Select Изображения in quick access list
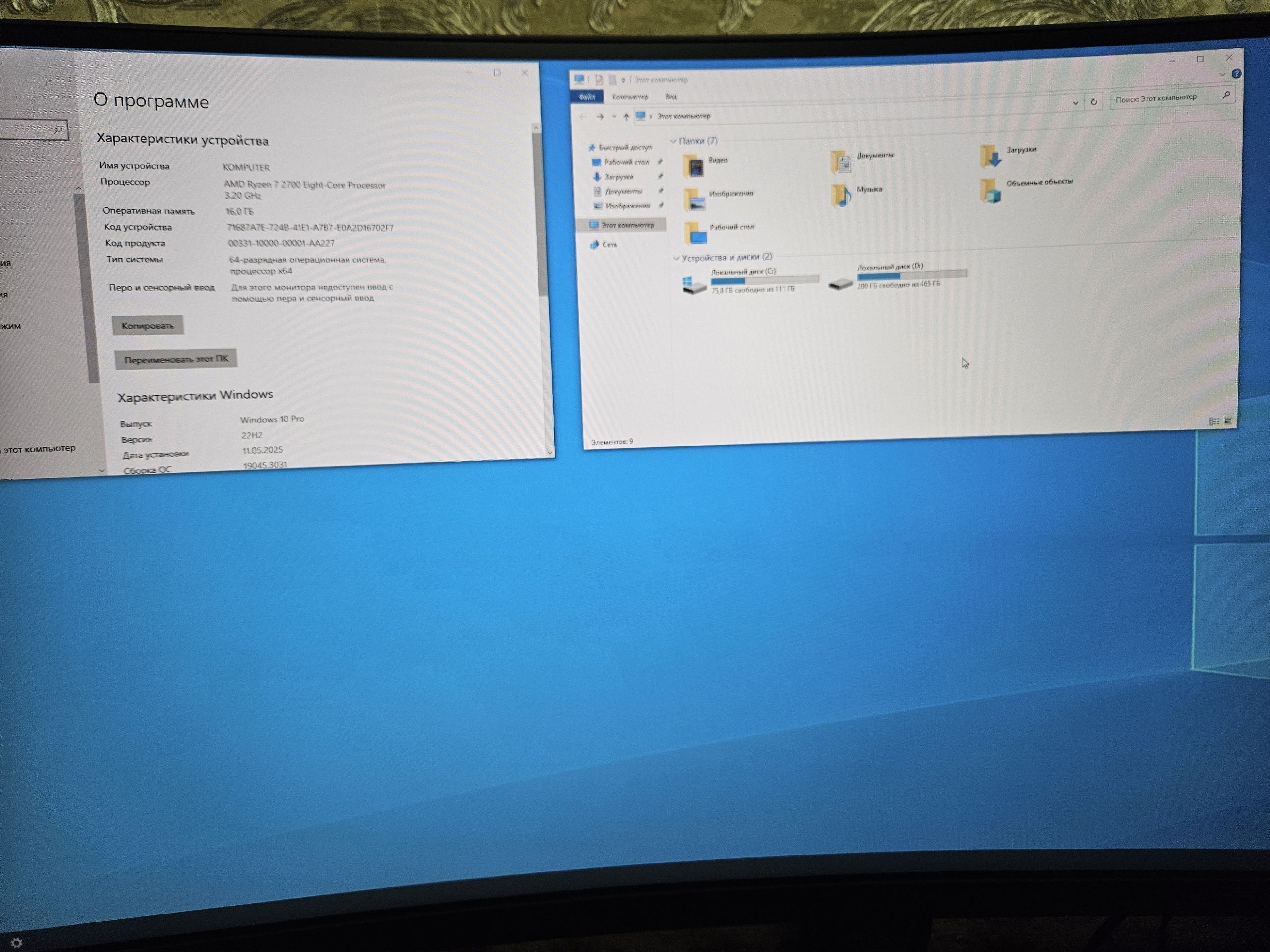The image size is (1270, 952). tap(622, 205)
